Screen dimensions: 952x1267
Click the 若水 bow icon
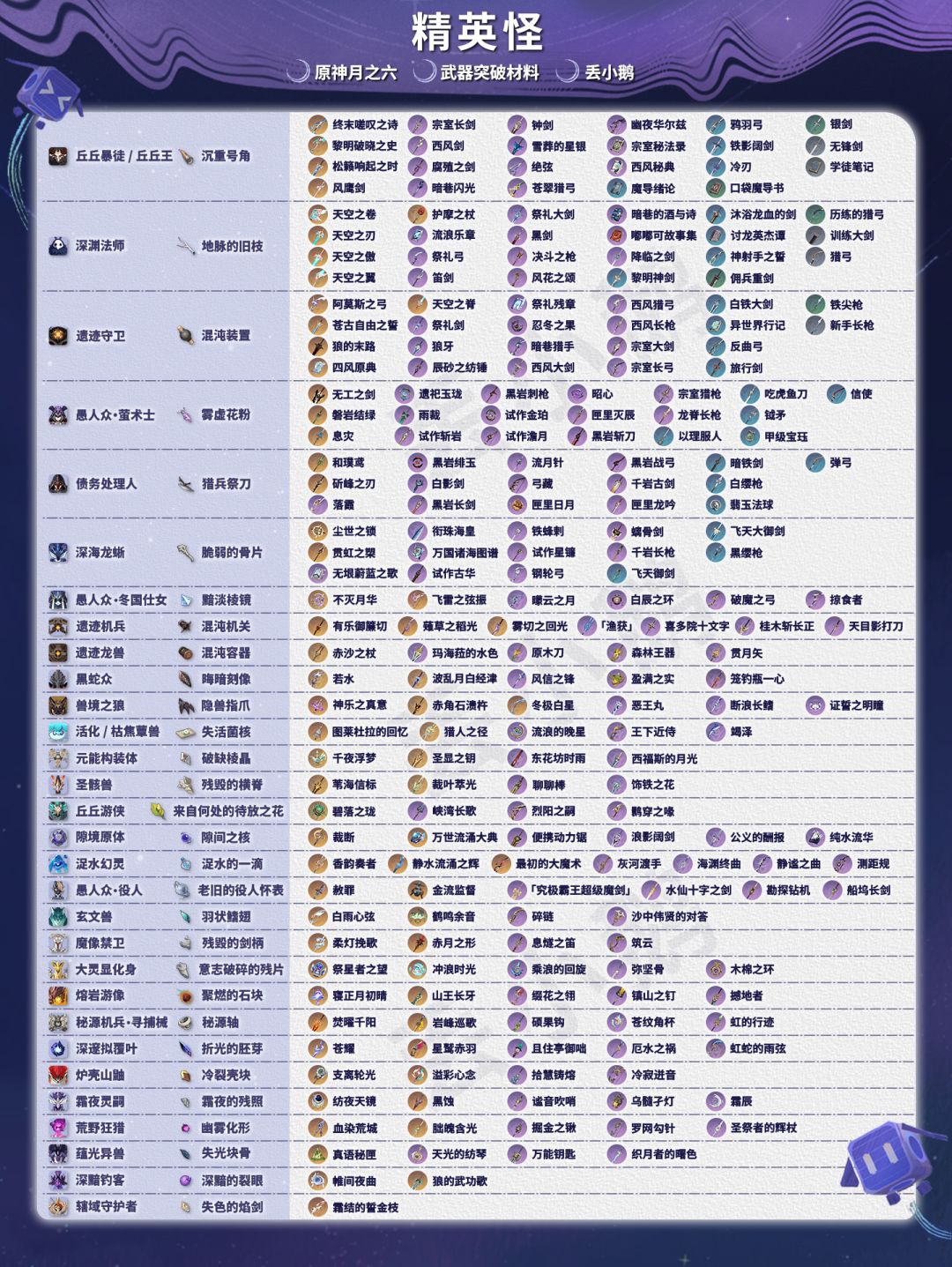pos(318,679)
